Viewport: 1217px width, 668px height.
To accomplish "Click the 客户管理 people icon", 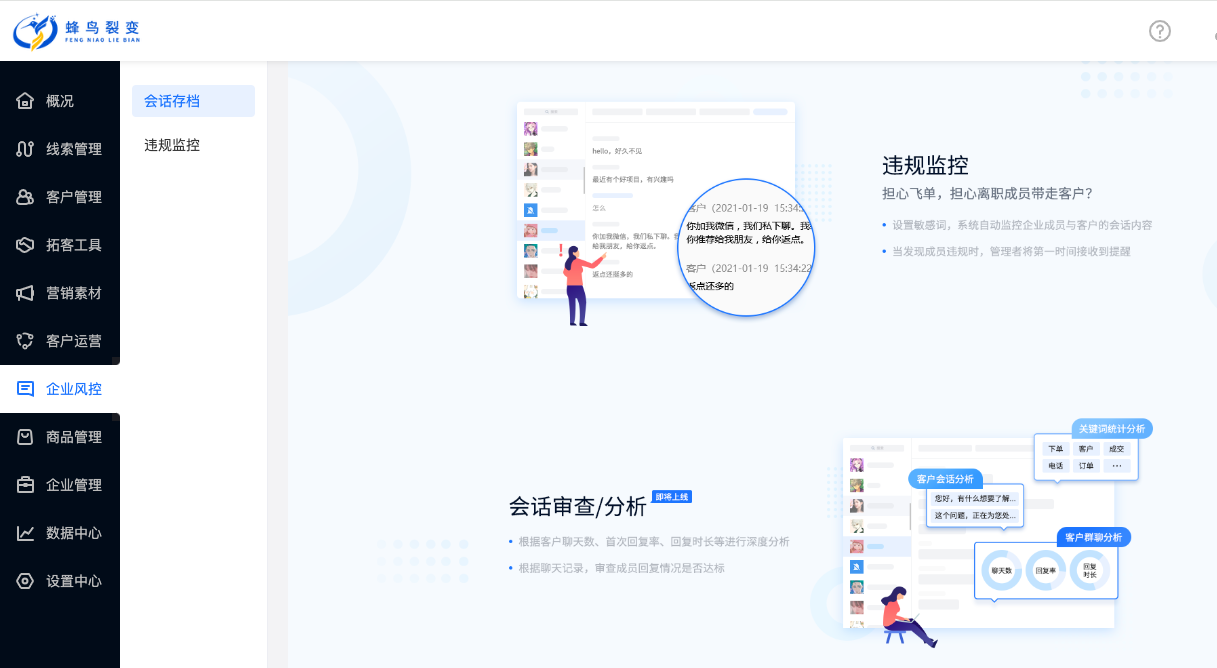I will [x=26, y=197].
